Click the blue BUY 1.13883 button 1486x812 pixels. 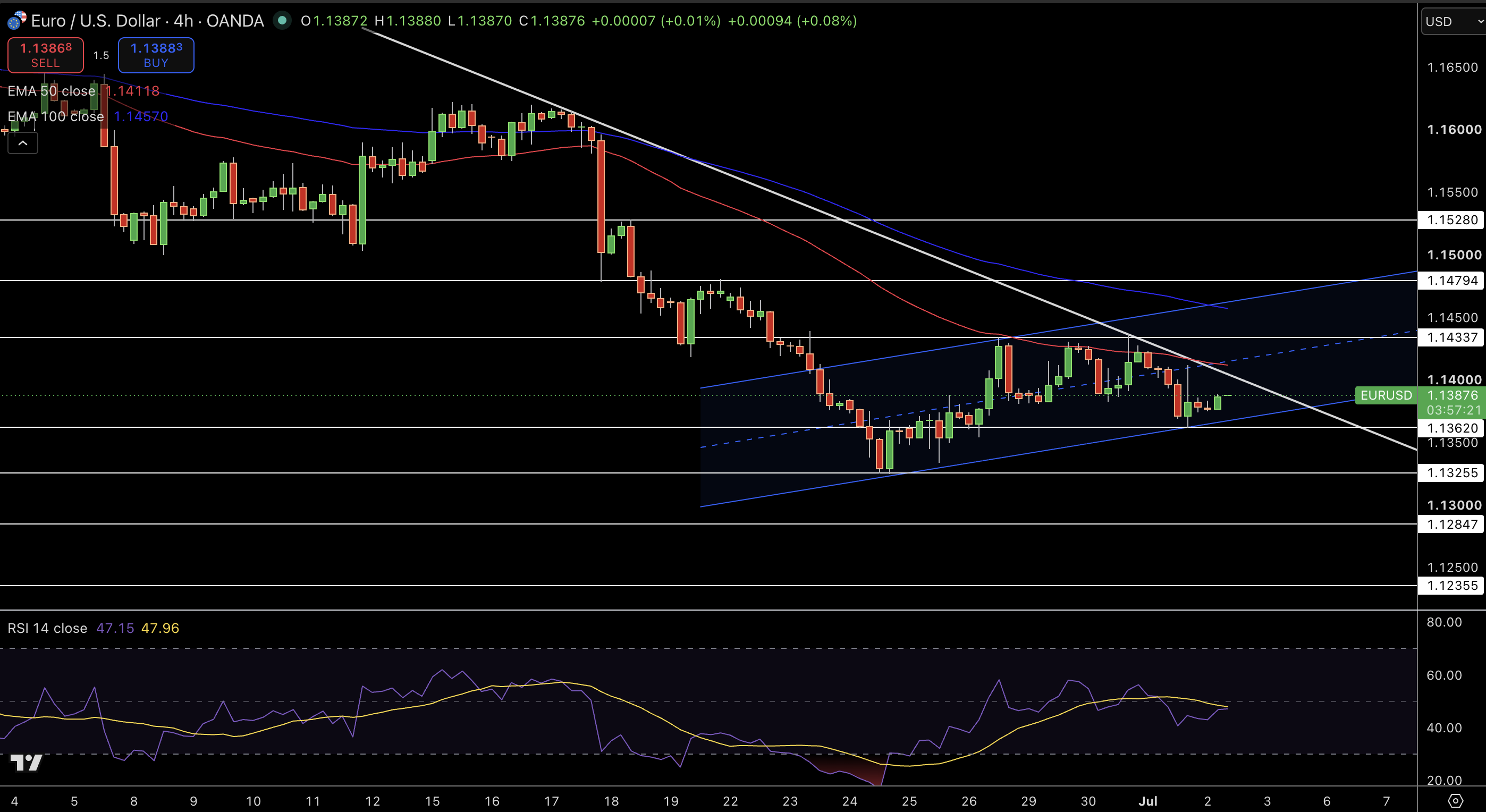coord(156,55)
